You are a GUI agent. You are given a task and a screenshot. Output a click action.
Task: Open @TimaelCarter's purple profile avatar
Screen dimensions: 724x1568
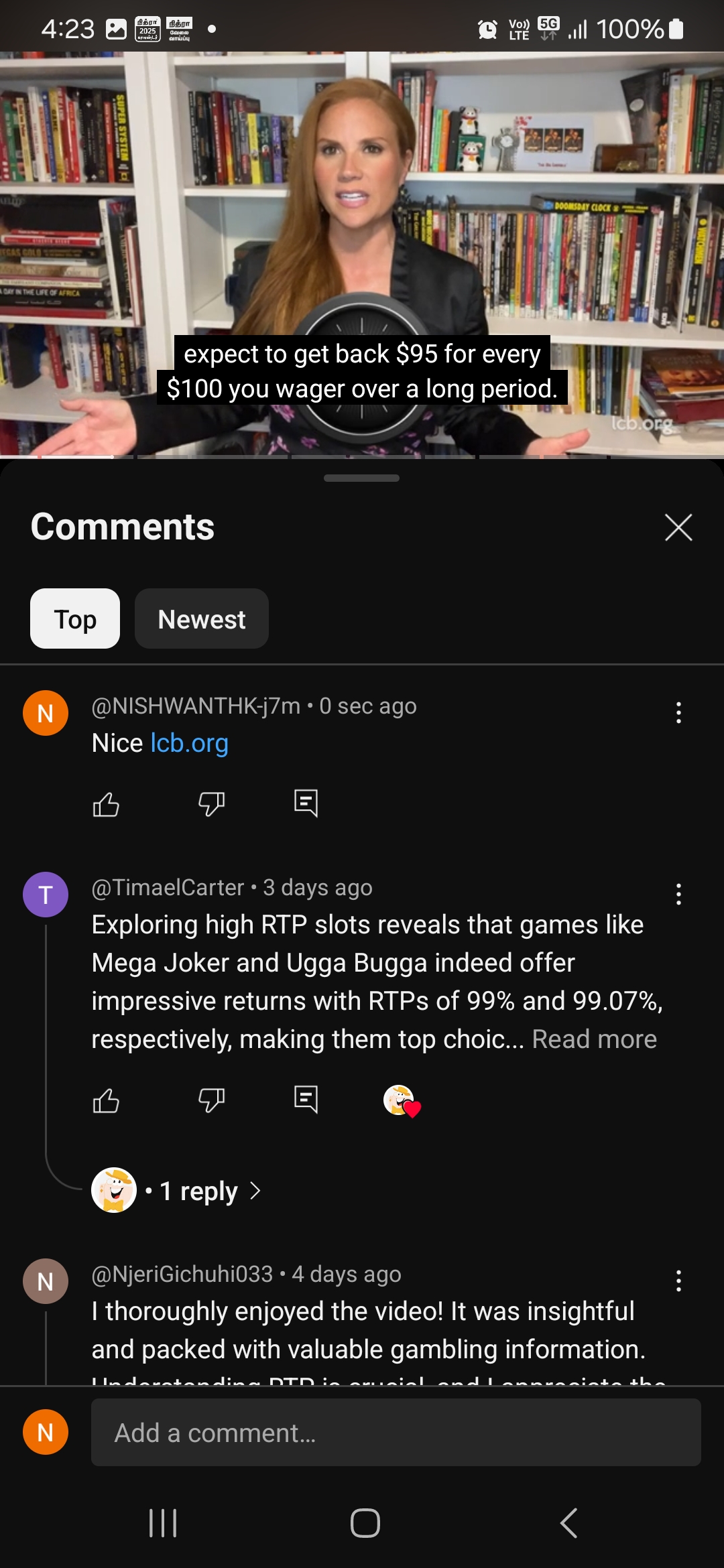[x=46, y=895]
